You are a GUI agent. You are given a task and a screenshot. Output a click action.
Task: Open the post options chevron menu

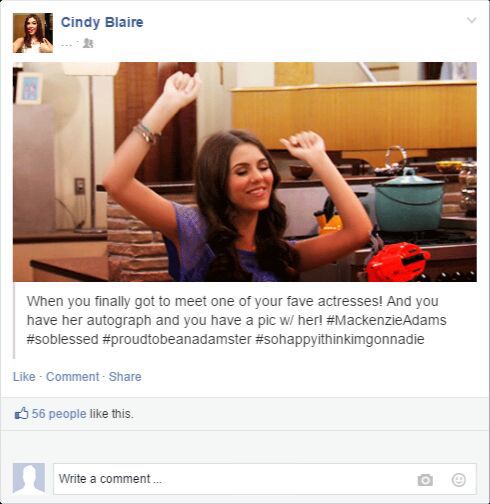471,20
